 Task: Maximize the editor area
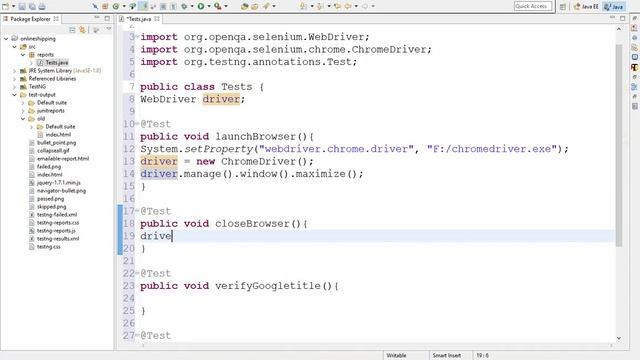[622, 18]
